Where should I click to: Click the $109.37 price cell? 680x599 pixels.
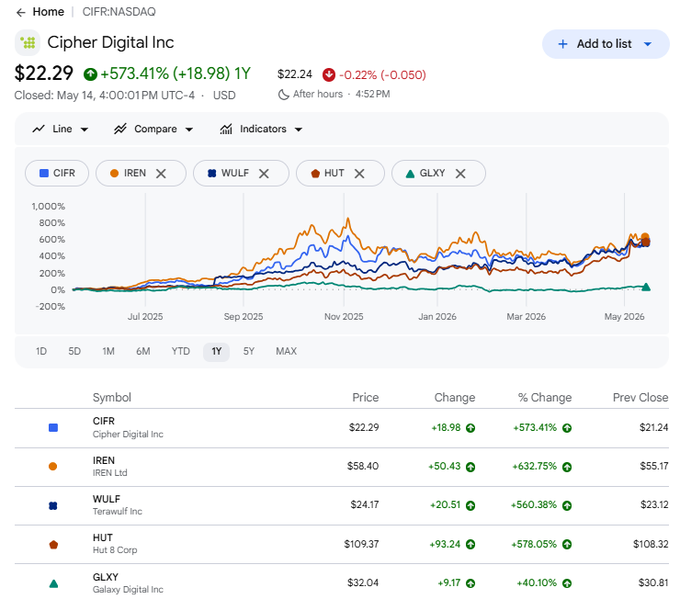tap(361, 544)
